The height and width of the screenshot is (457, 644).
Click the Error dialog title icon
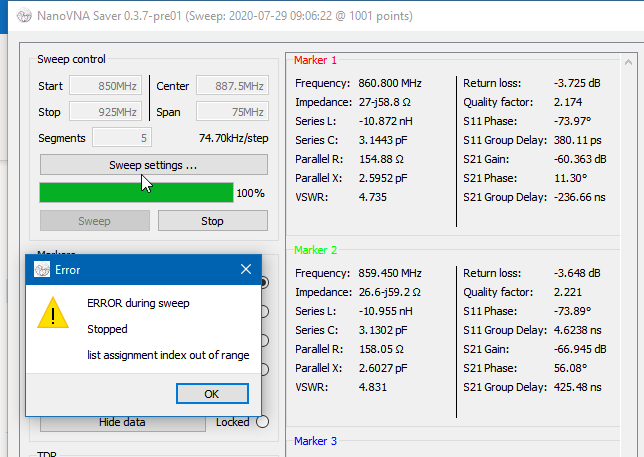tap(42, 269)
